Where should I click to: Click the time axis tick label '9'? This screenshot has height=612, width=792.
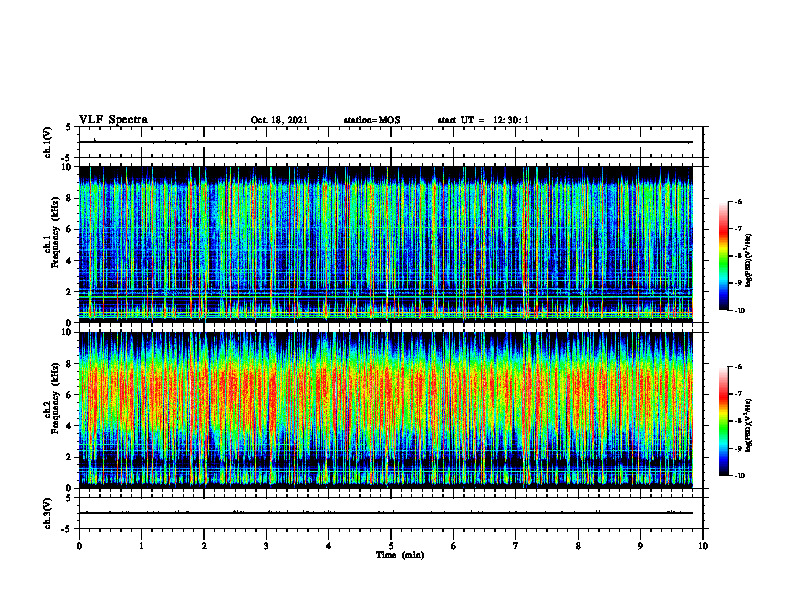640,546
